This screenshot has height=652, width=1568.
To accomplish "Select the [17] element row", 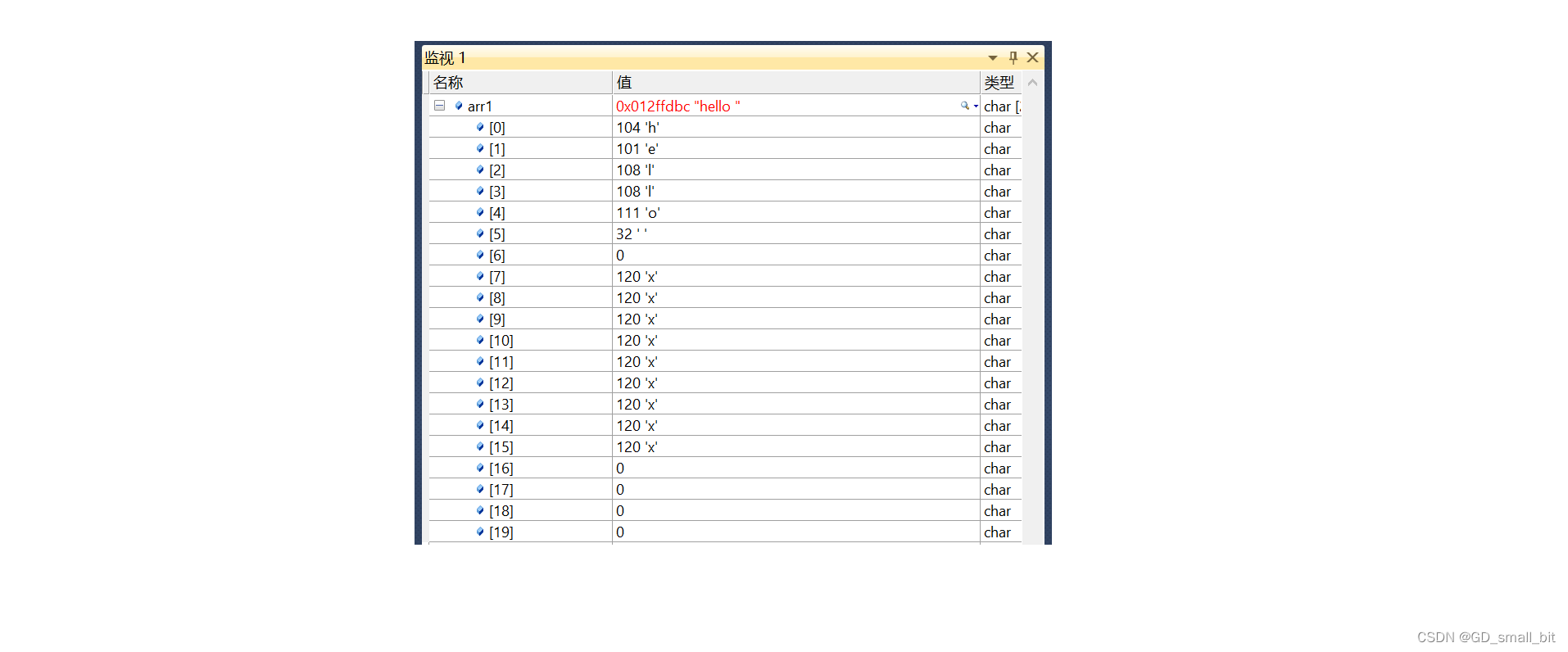I will point(725,490).
